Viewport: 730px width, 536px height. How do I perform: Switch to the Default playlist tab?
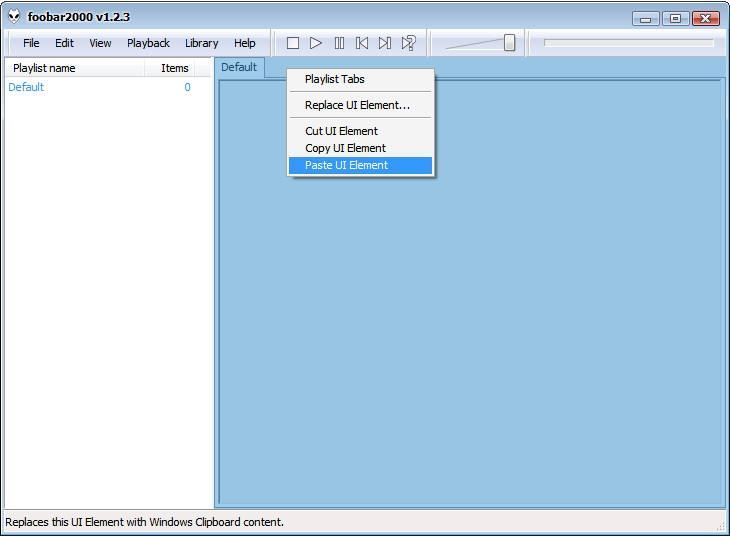(x=239, y=68)
